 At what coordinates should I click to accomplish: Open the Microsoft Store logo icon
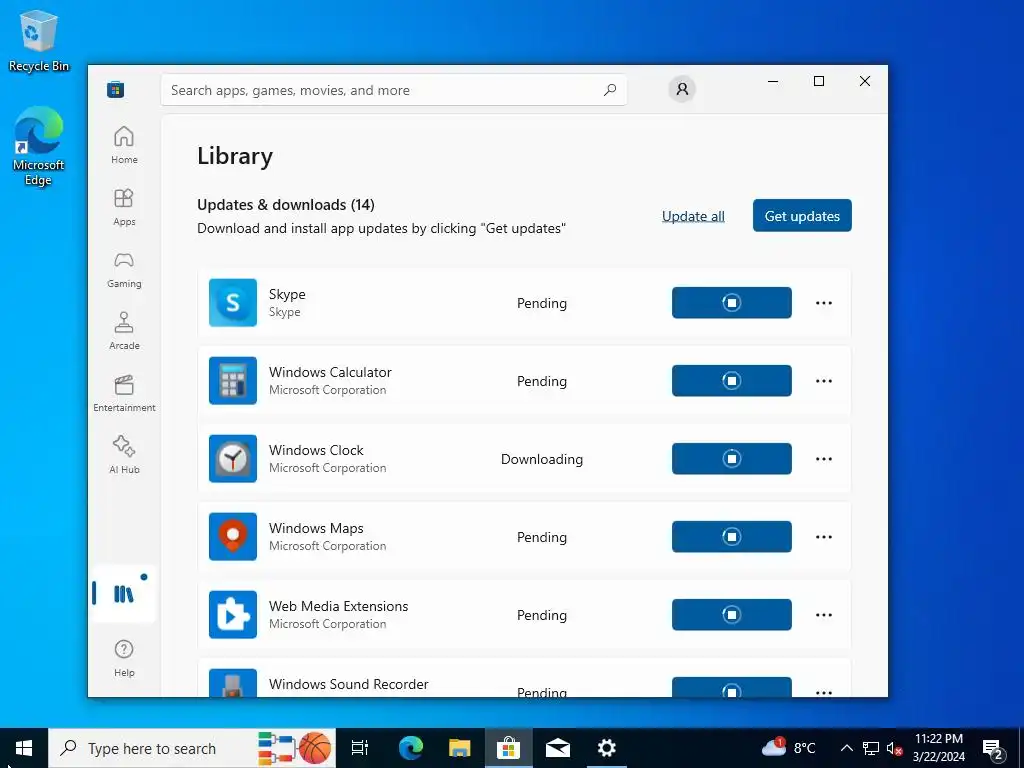116,89
